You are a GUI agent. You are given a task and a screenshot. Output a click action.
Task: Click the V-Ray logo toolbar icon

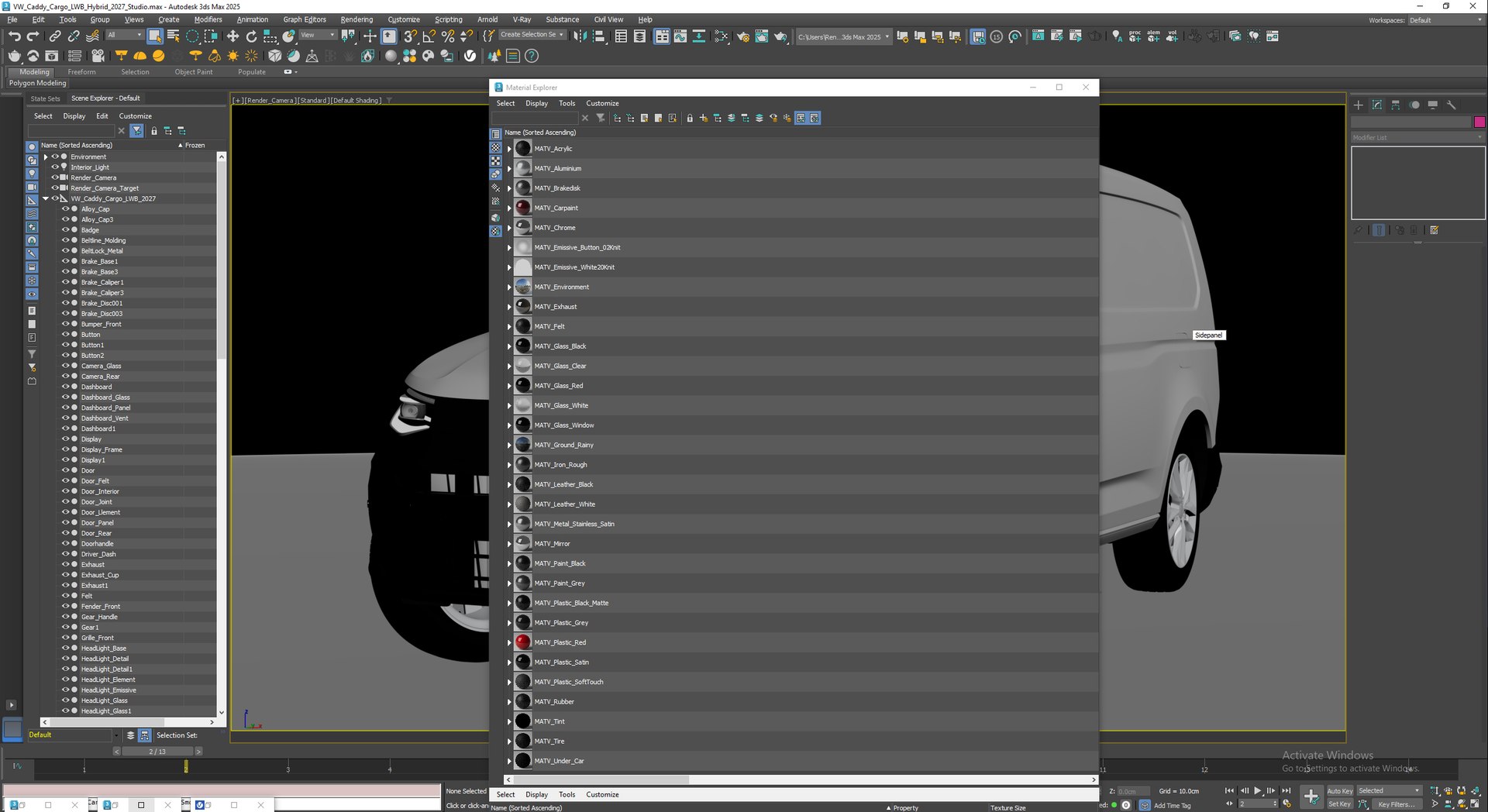click(470, 56)
